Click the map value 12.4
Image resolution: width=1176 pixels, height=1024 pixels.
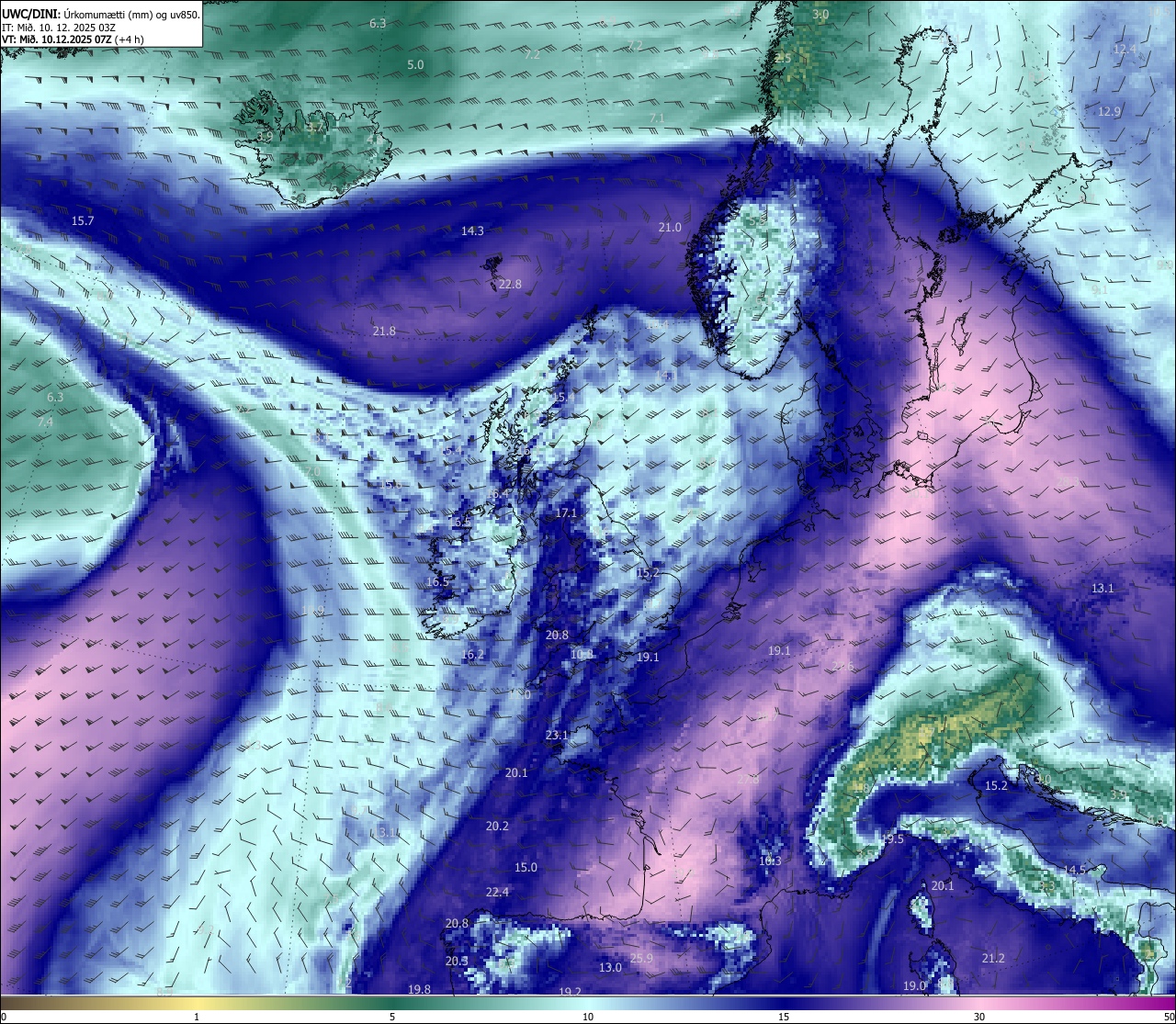(x=1125, y=50)
